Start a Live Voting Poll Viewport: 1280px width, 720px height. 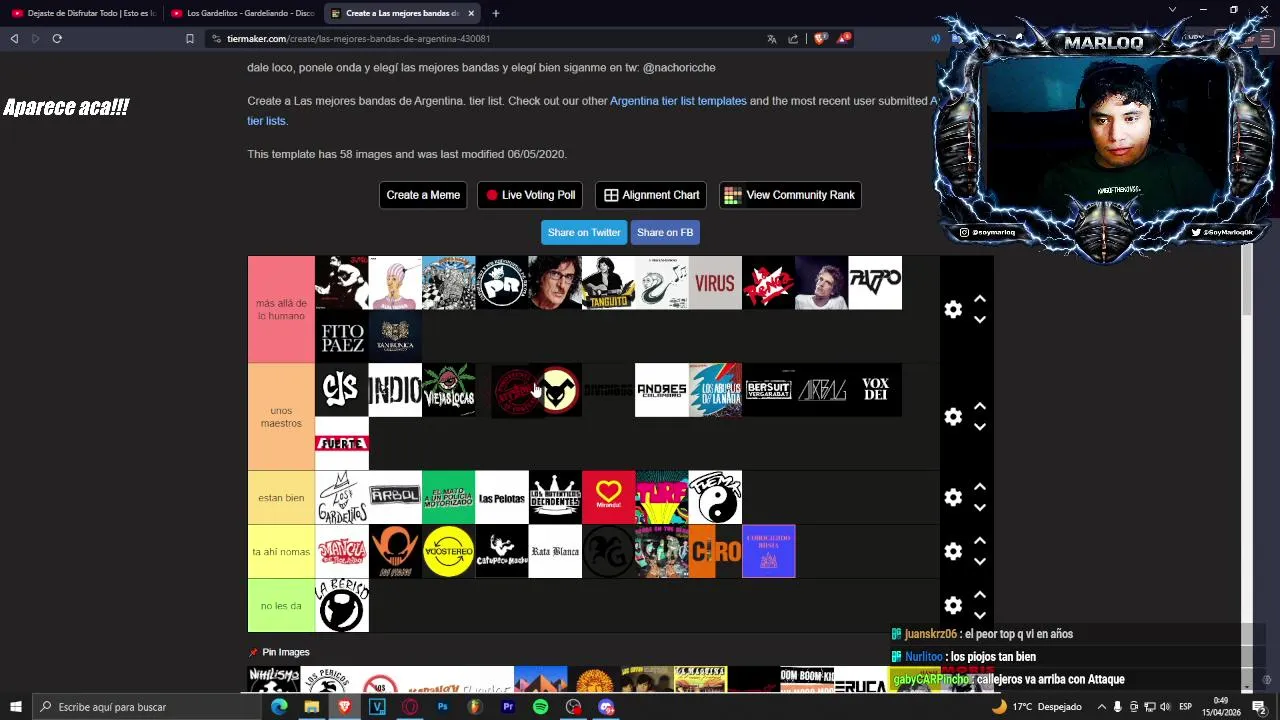pos(530,195)
